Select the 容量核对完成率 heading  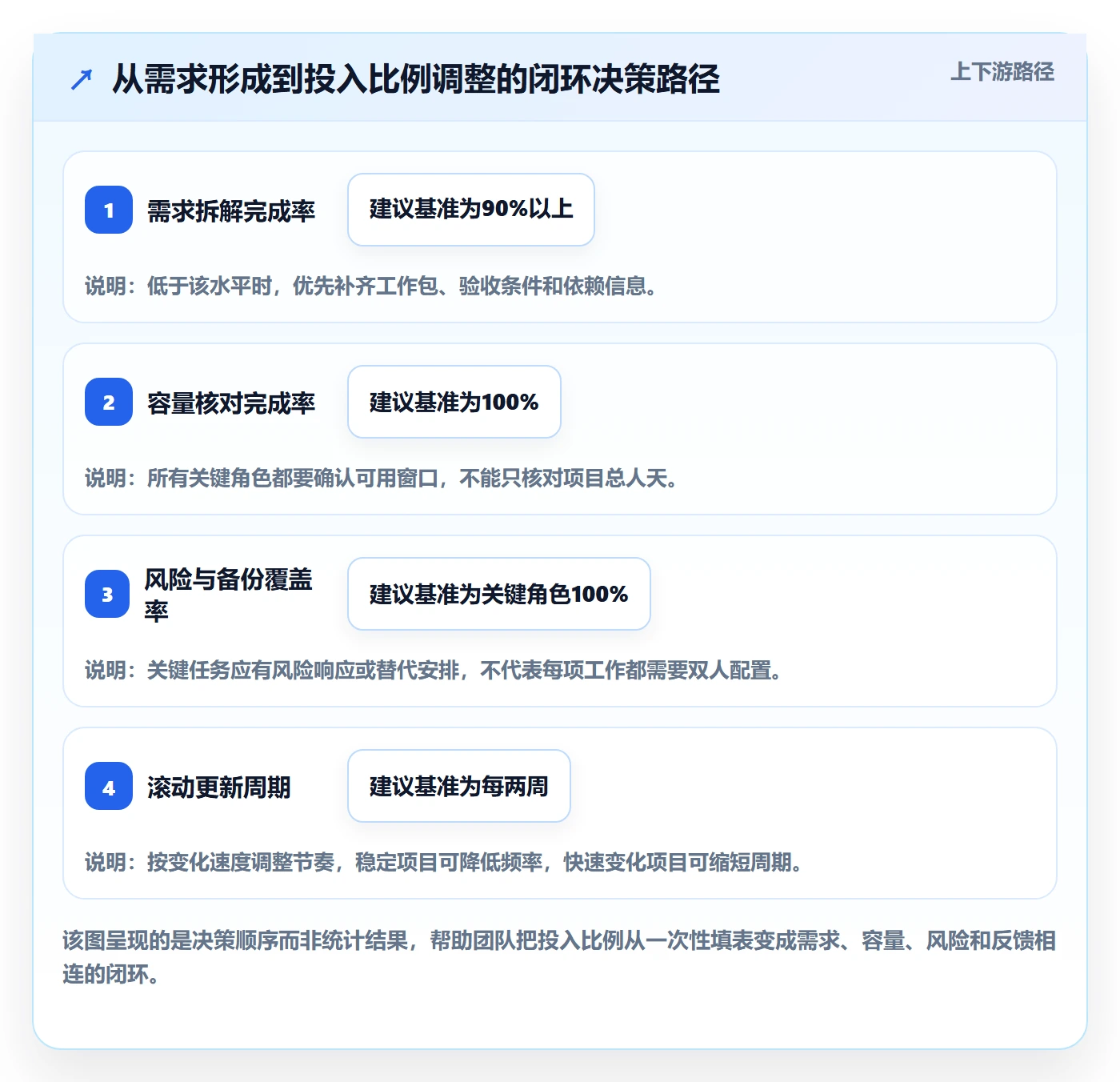click(231, 403)
